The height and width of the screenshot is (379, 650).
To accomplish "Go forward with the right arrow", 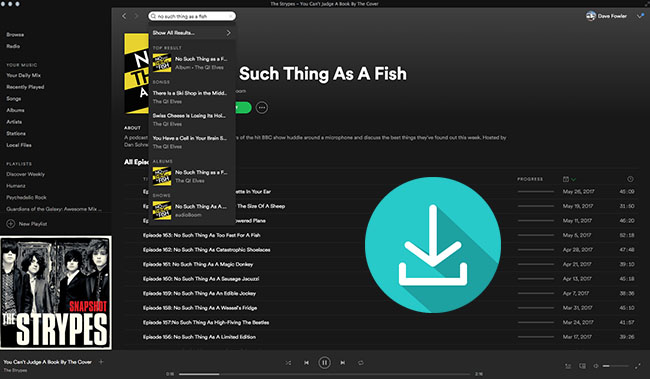I will click(x=136, y=16).
